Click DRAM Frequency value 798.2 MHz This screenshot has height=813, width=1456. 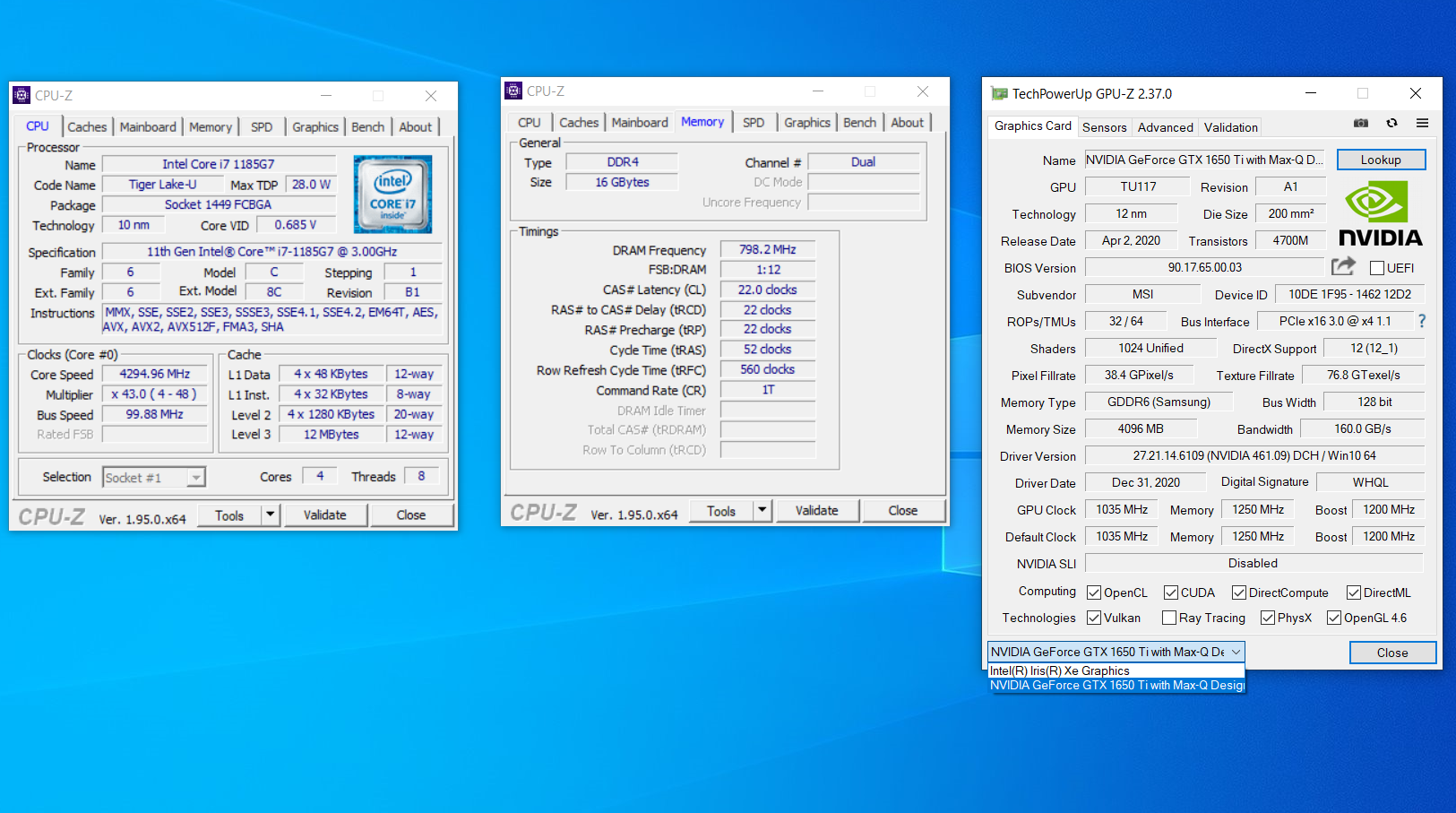768,249
